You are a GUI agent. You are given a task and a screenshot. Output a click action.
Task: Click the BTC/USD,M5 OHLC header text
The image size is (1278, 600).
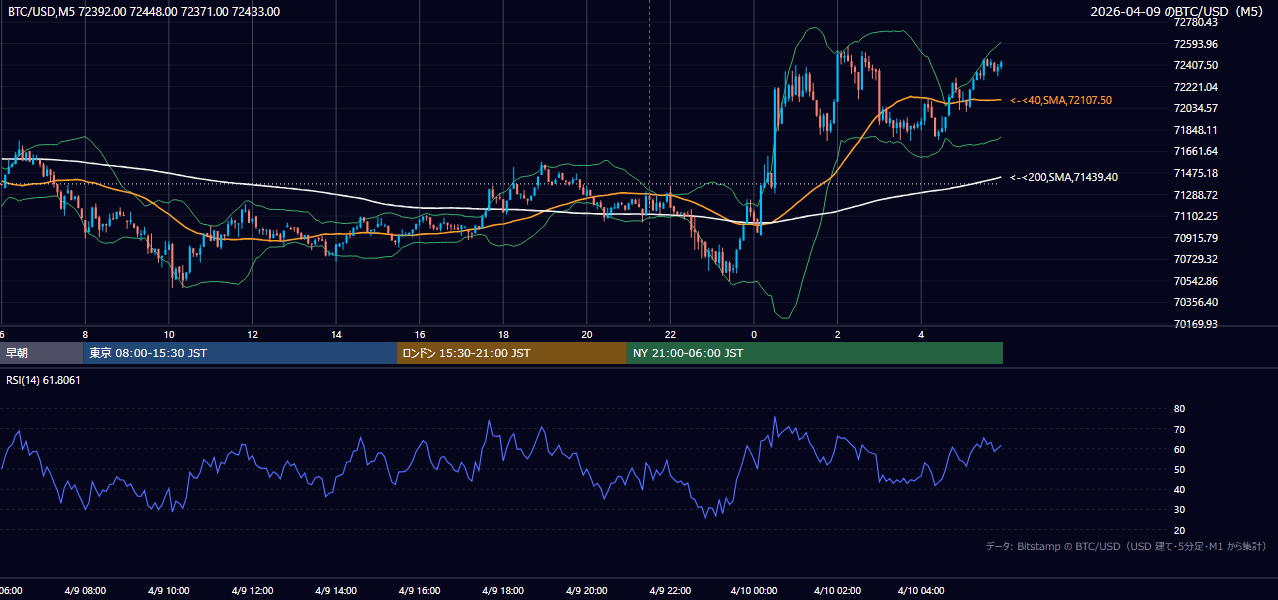(144, 12)
